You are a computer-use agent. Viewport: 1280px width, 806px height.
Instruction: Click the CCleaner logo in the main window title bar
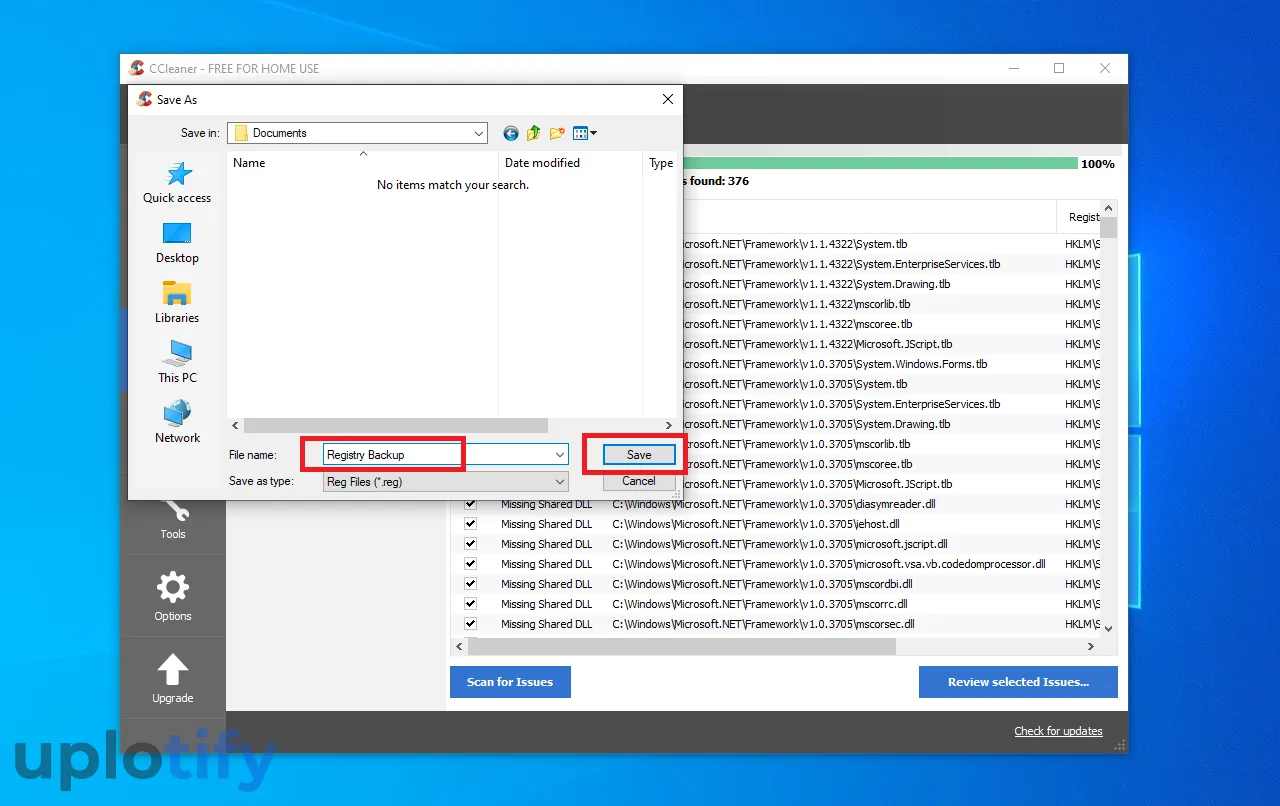pos(137,68)
